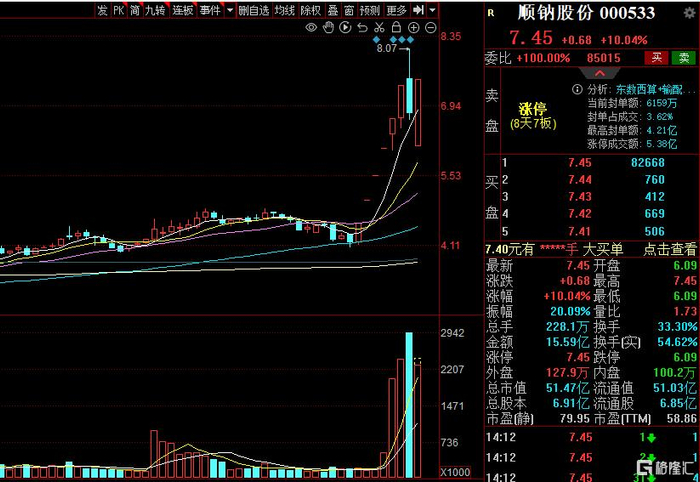Toggle the chart lock icon
Image resolution: width=700 pixels, height=482 pixels.
click(396, 27)
